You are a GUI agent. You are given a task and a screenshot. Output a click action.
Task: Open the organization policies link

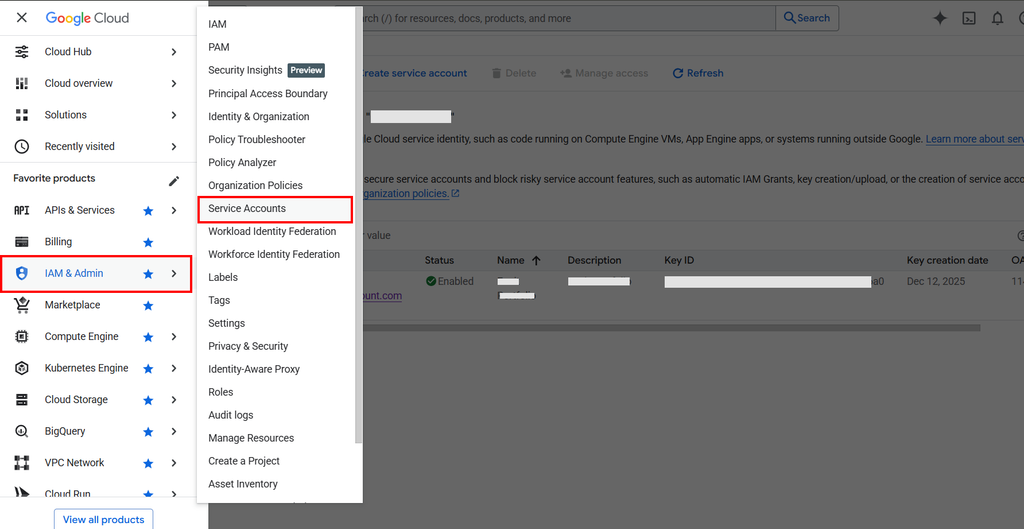point(409,193)
